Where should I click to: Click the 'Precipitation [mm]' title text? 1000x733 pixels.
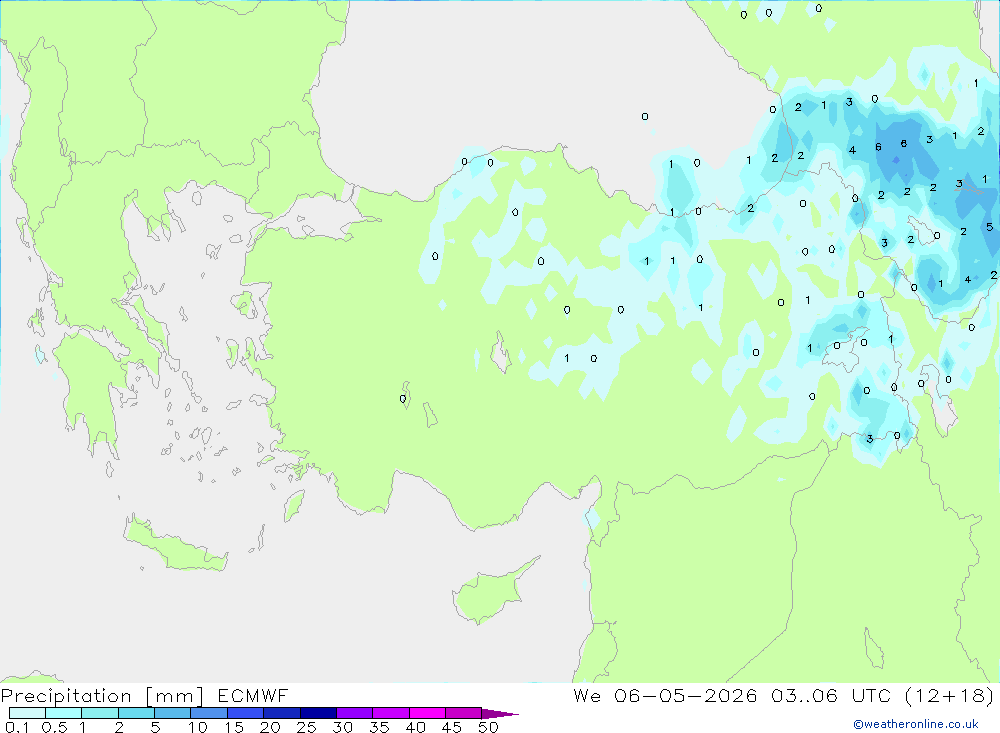coord(103,696)
